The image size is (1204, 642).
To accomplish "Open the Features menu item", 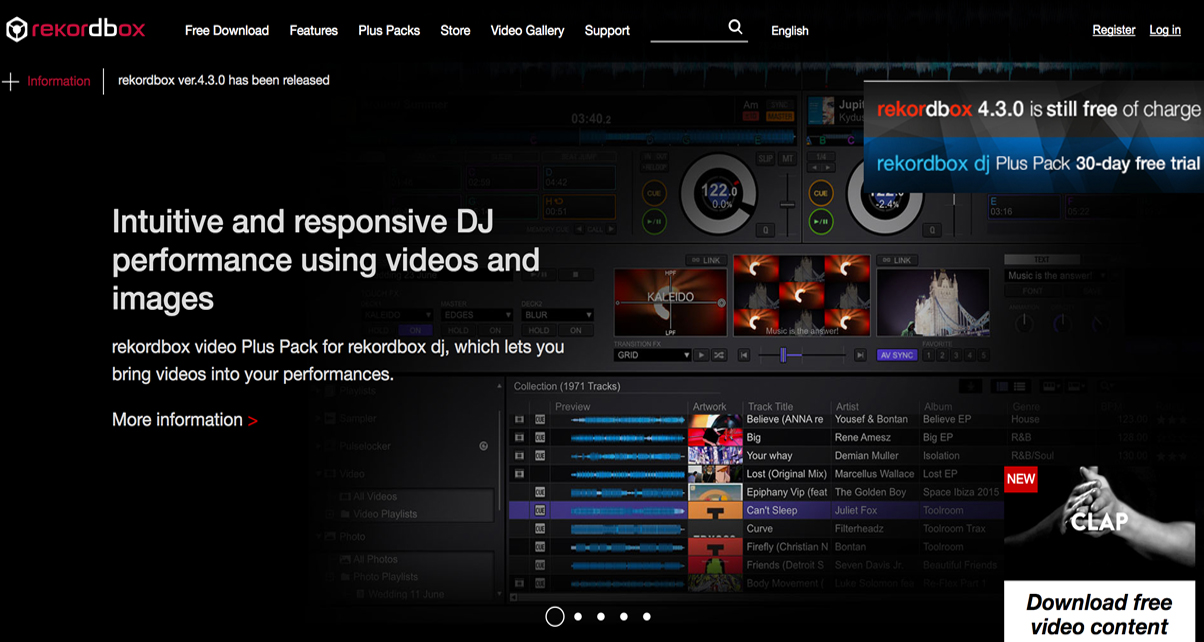I will coord(313,31).
